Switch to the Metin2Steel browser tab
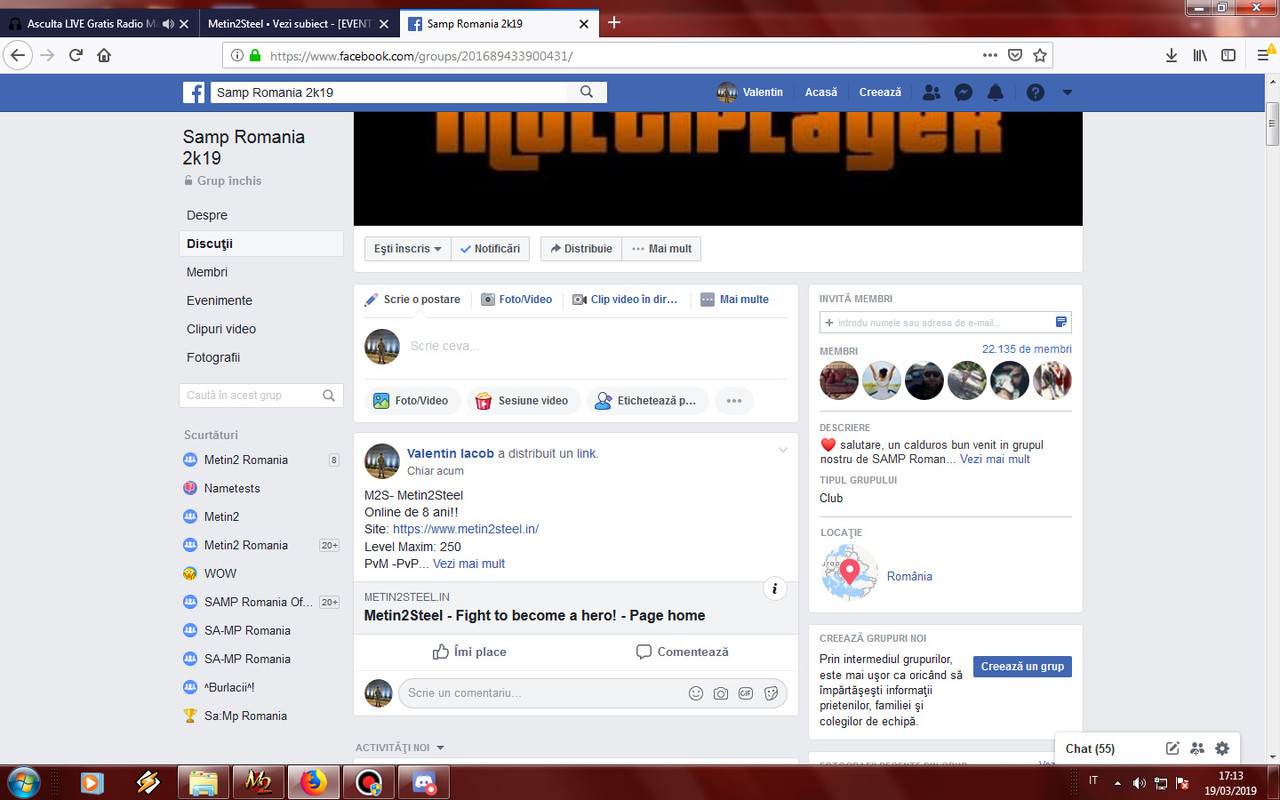The image size is (1280, 800). (x=290, y=23)
